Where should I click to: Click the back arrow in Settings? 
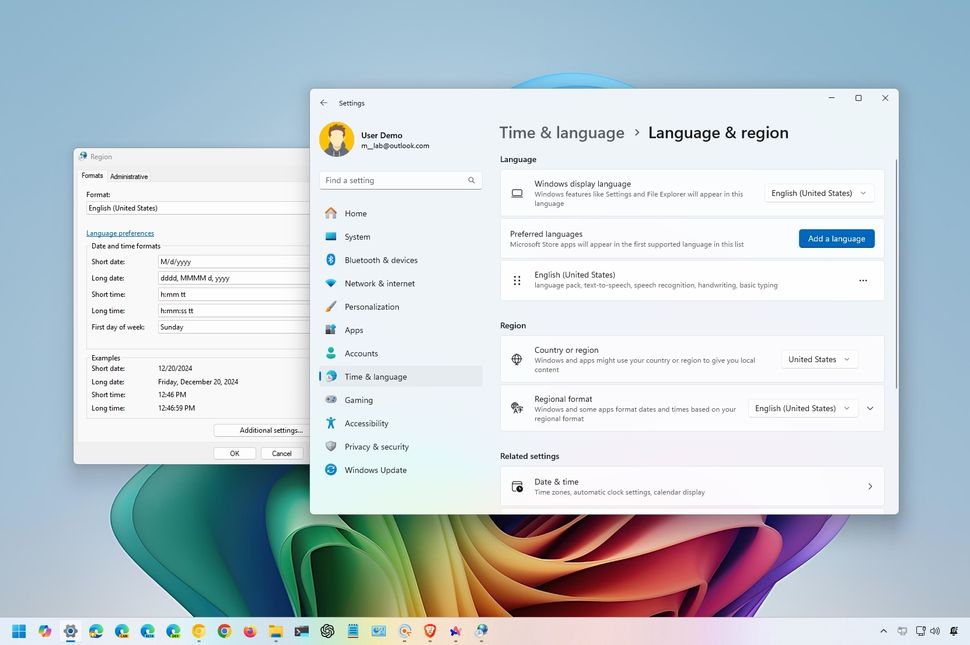(x=323, y=102)
